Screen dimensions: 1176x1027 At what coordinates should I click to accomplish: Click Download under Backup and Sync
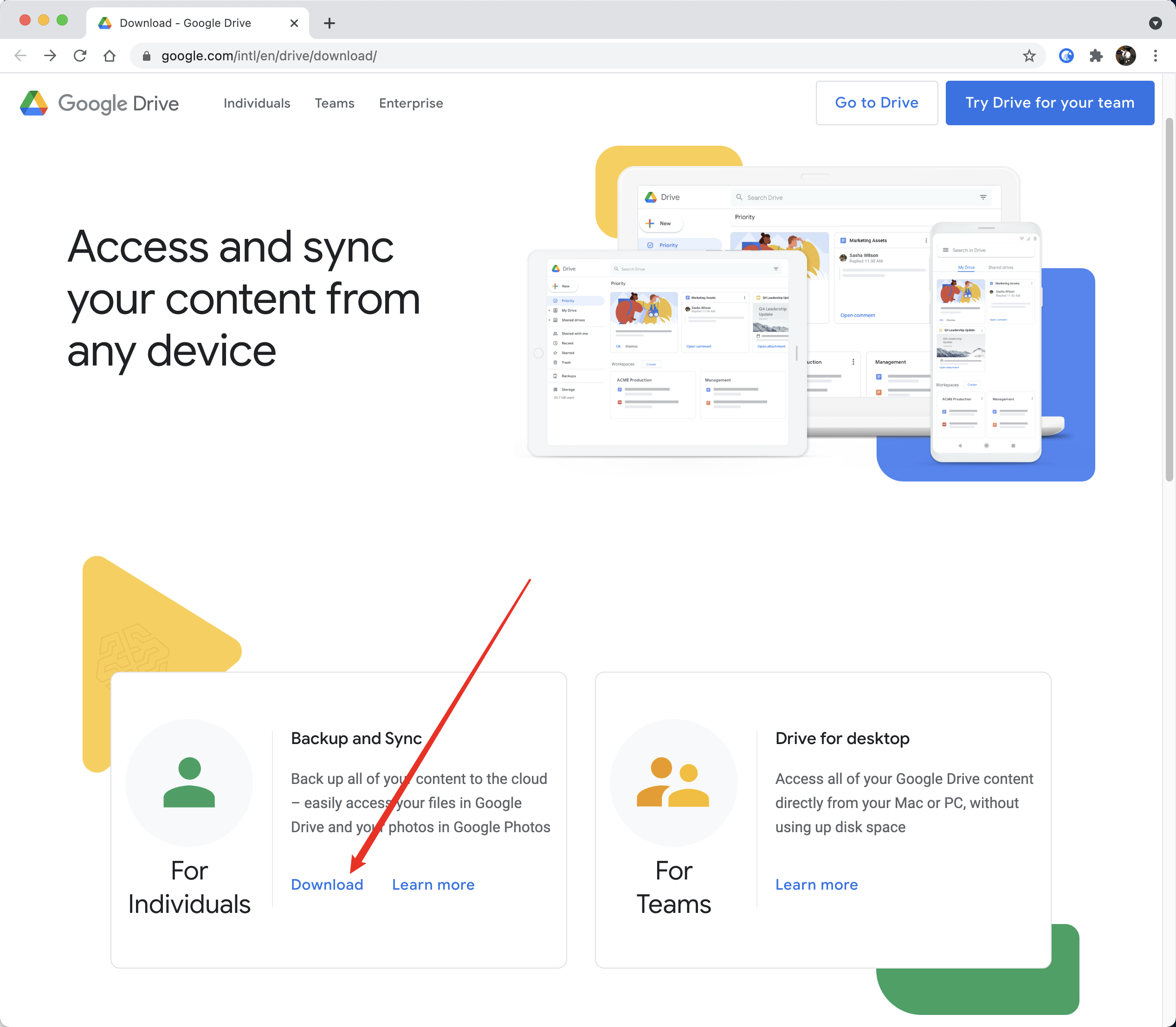[x=327, y=884]
